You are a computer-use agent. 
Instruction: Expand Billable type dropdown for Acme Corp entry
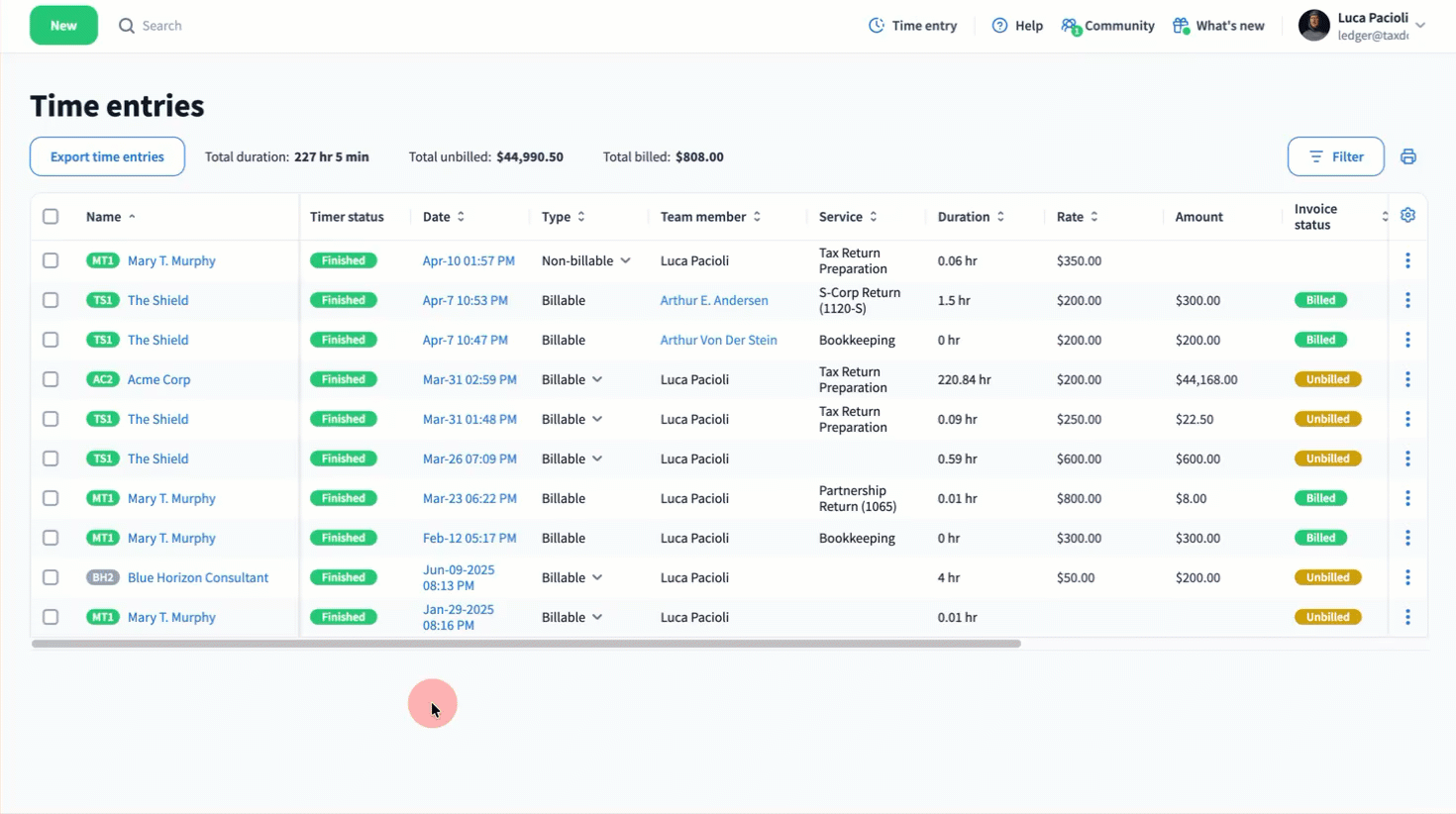click(x=597, y=379)
